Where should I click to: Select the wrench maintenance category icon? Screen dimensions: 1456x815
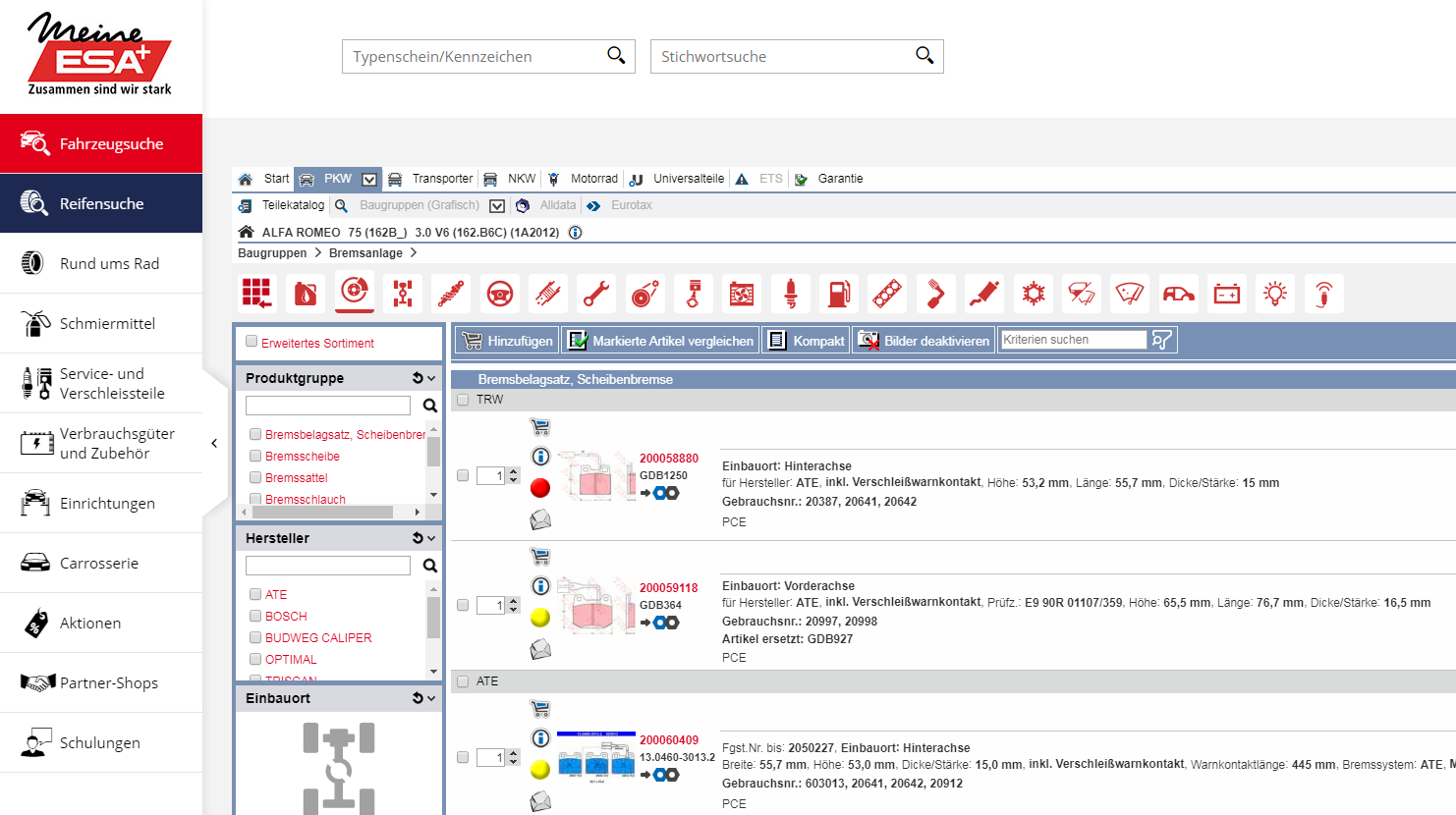596,294
